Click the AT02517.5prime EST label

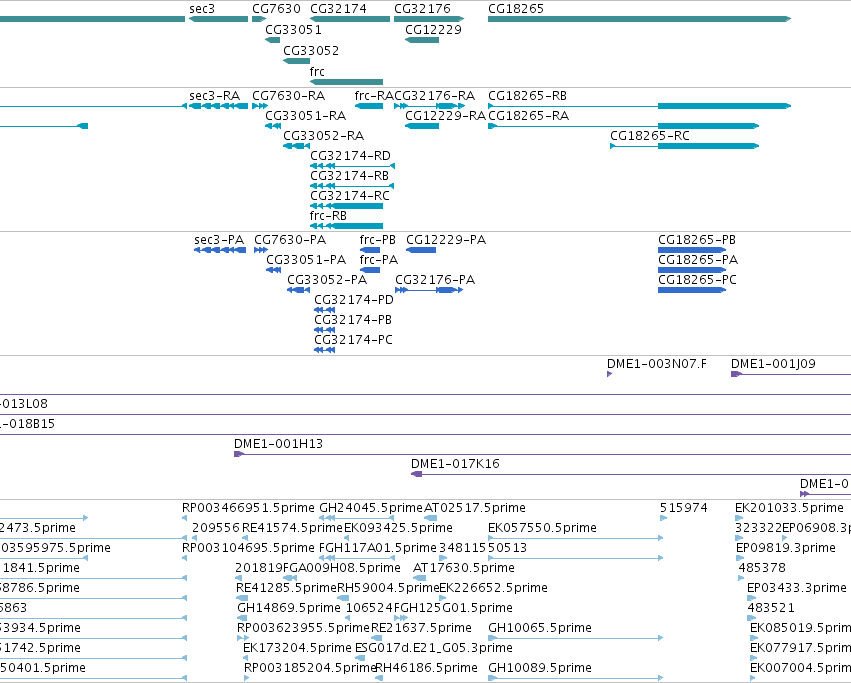click(x=474, y=508)
